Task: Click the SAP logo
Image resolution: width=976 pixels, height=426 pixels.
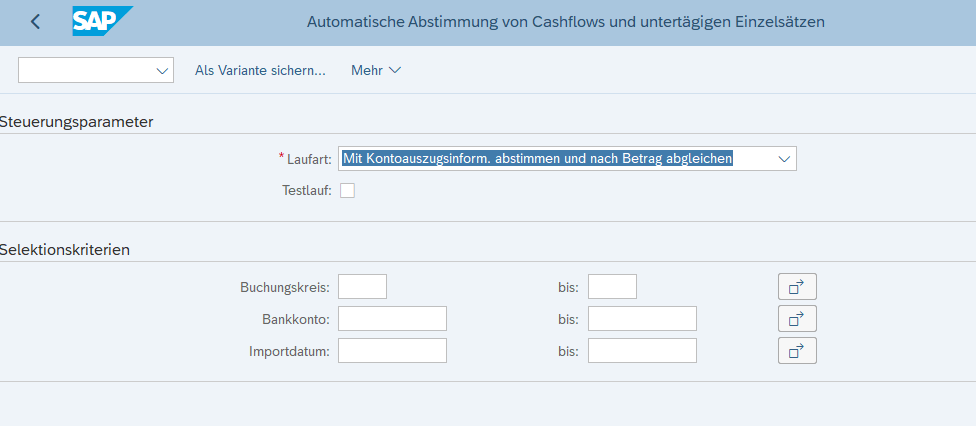Action: [x=102, y=21]
